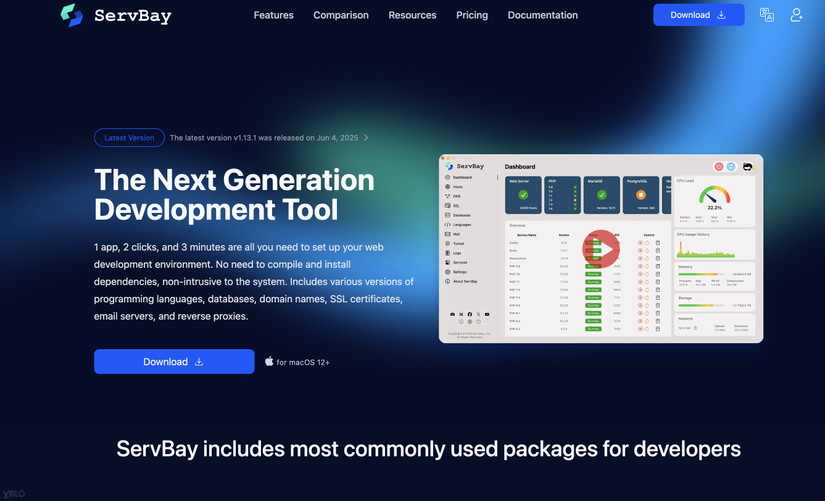
Task: Click the CPU Usage History chart
Action: (706, 249)
